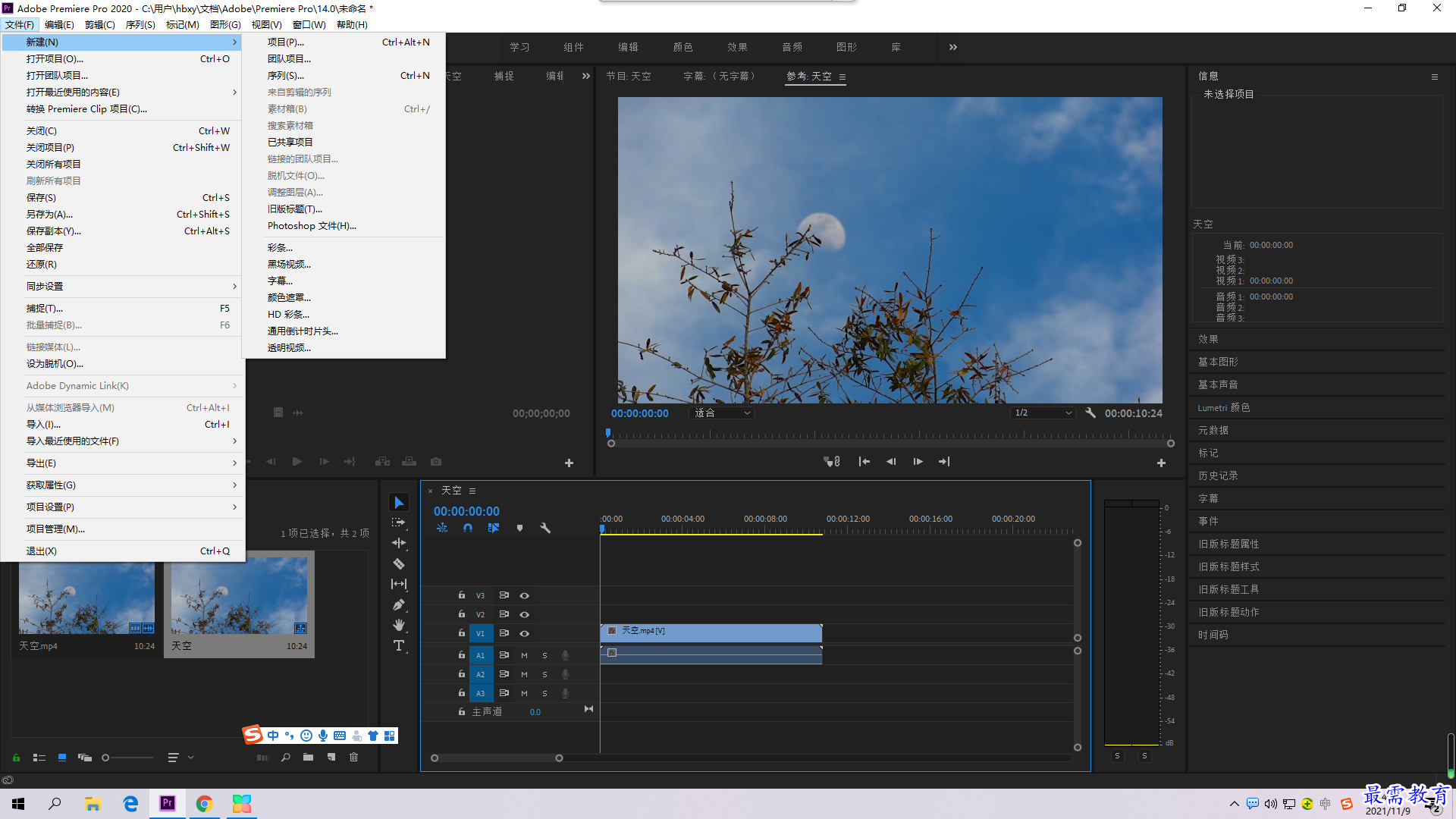
Task: Click New Bin folder icon in project panel
Action: [x=308, y=757]
